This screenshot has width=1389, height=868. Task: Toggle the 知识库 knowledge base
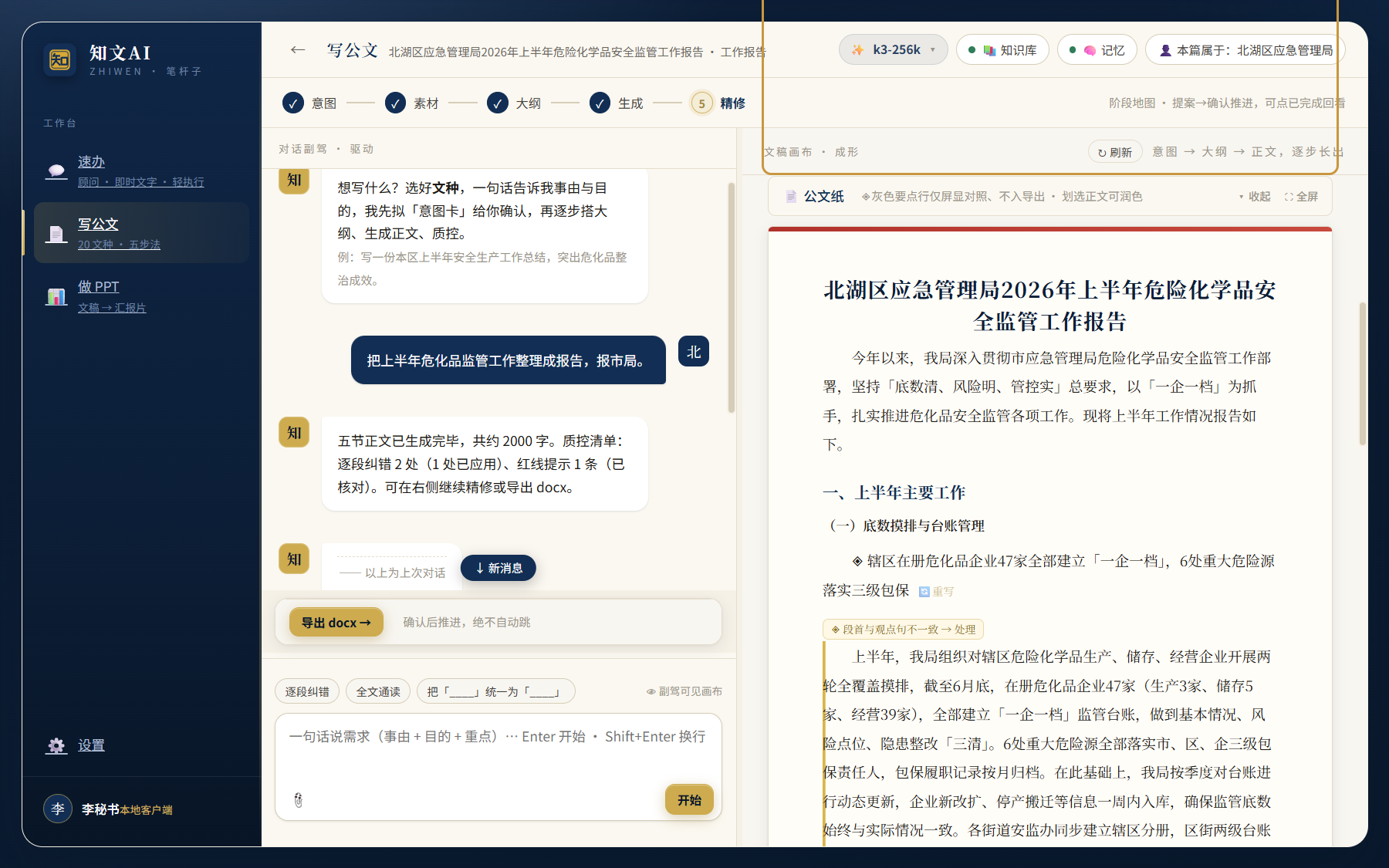tap(1002, 50)
